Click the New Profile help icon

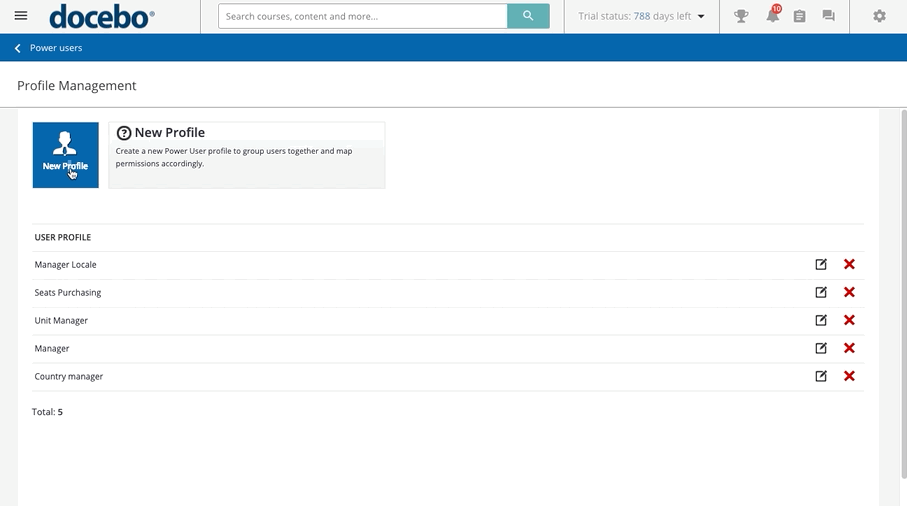[x=124, y=133]
